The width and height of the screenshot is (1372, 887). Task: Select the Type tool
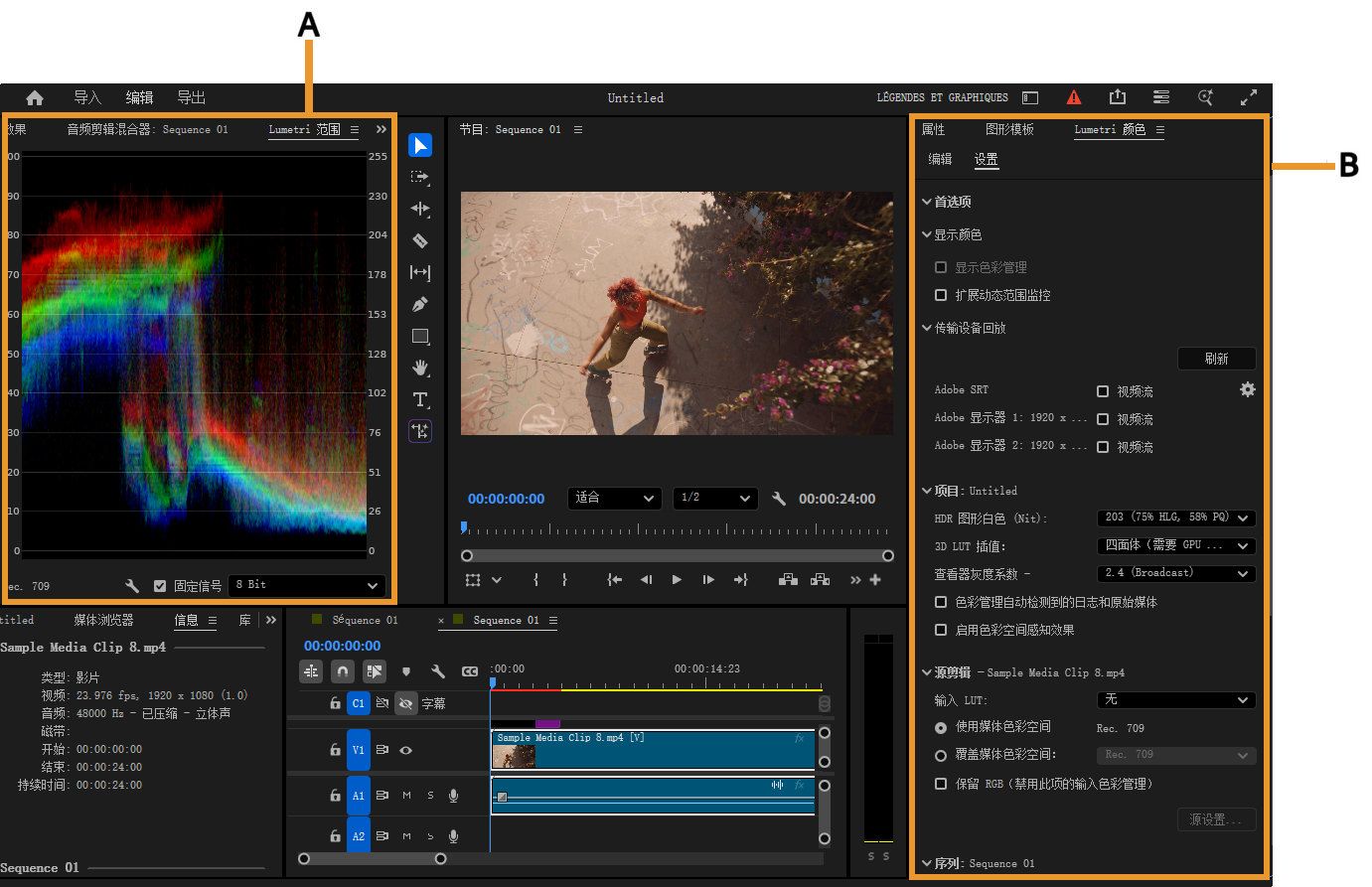420,399
